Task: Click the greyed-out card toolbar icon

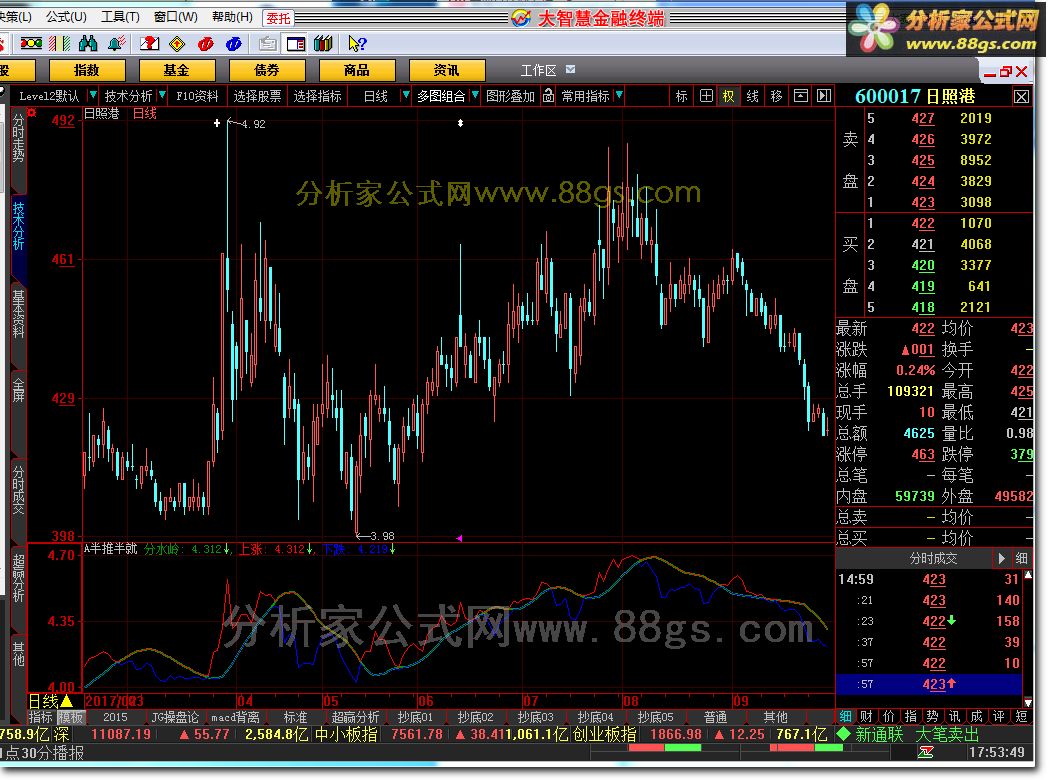Action: click(x=267, y=44)
